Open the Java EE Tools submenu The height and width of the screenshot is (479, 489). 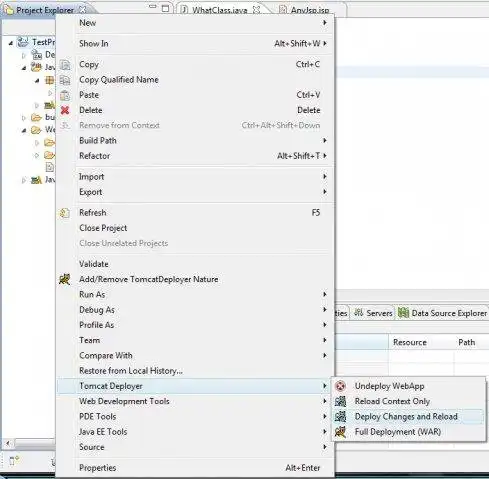click(x=195, y=432)
